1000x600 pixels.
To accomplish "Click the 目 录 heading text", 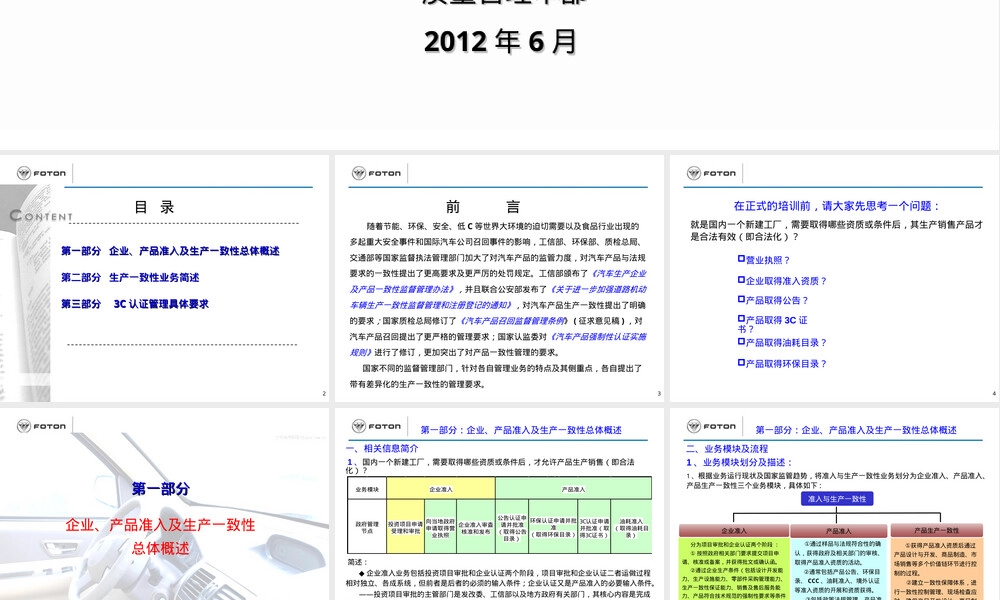I will (154, 207).
